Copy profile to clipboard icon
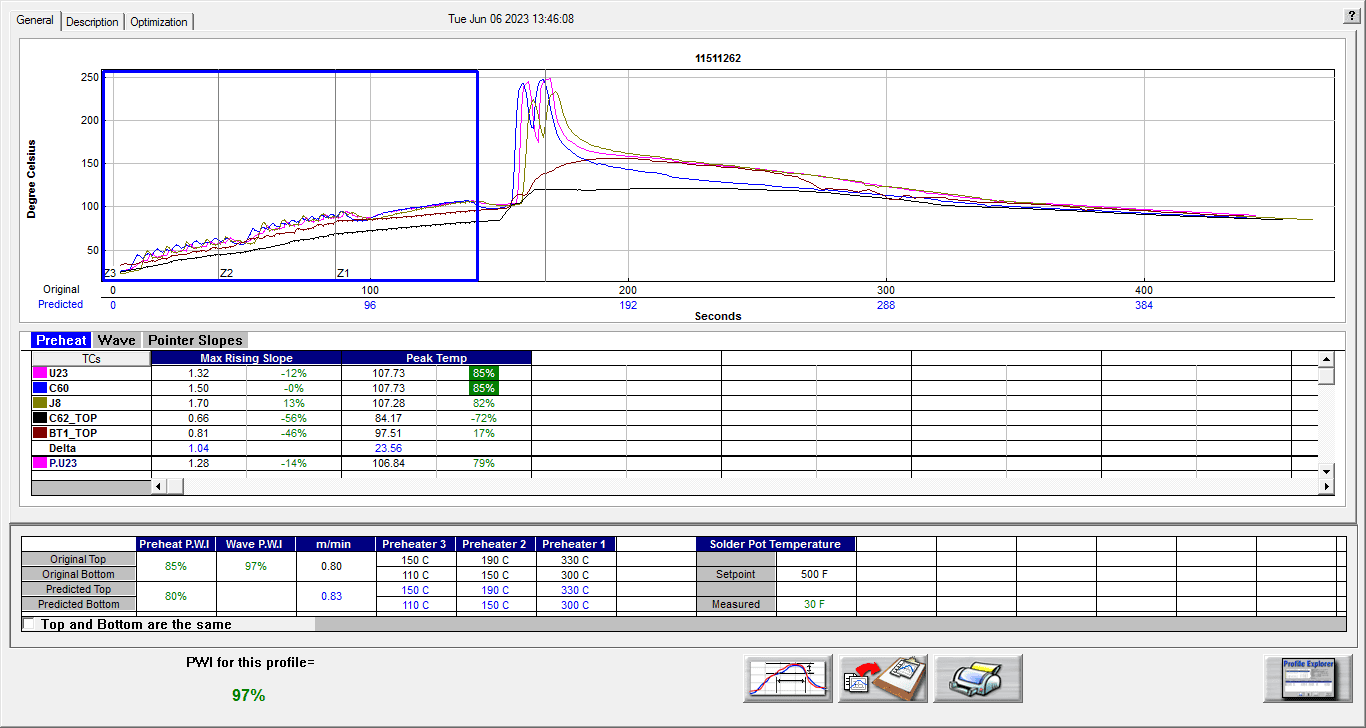Image resolution: width=1366 pixels, height=728 pixels. tap(883, 680)
